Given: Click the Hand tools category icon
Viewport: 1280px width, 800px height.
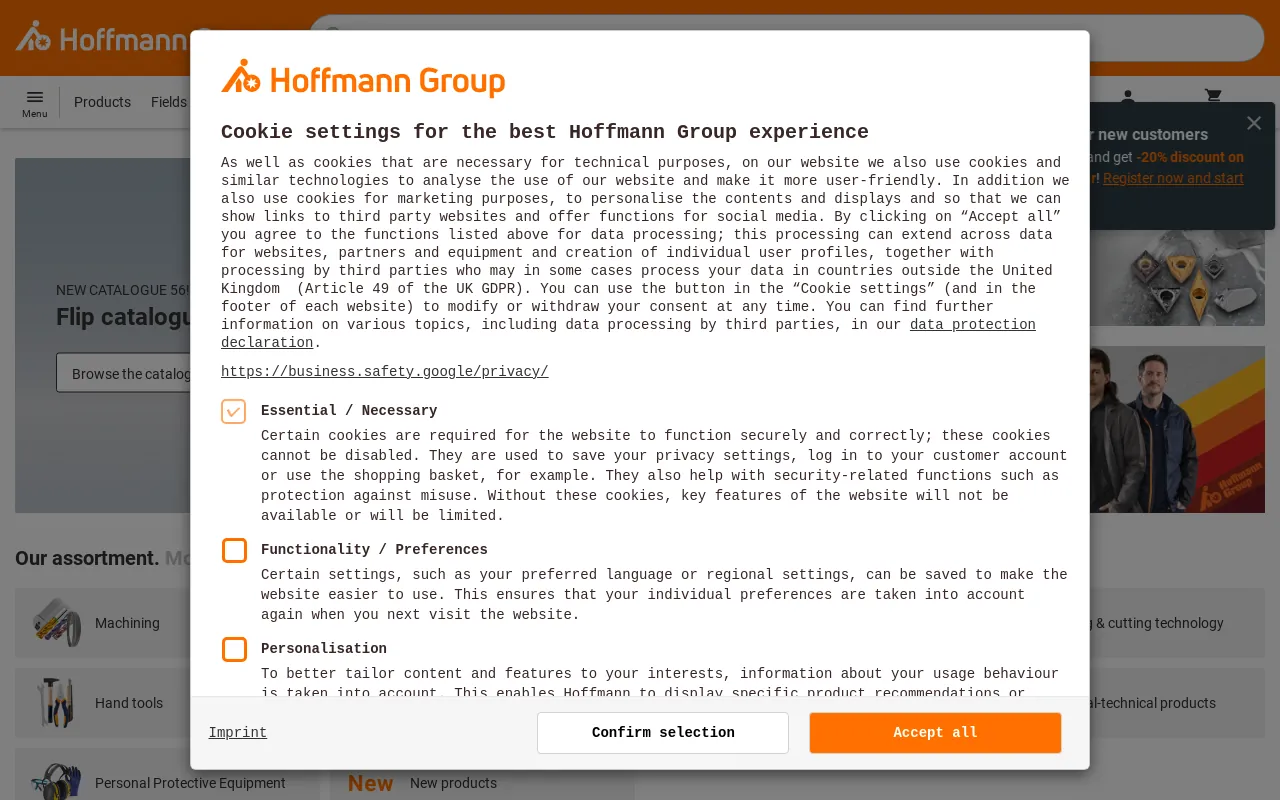Looking at the screenshot, I should tap(57, 703).
